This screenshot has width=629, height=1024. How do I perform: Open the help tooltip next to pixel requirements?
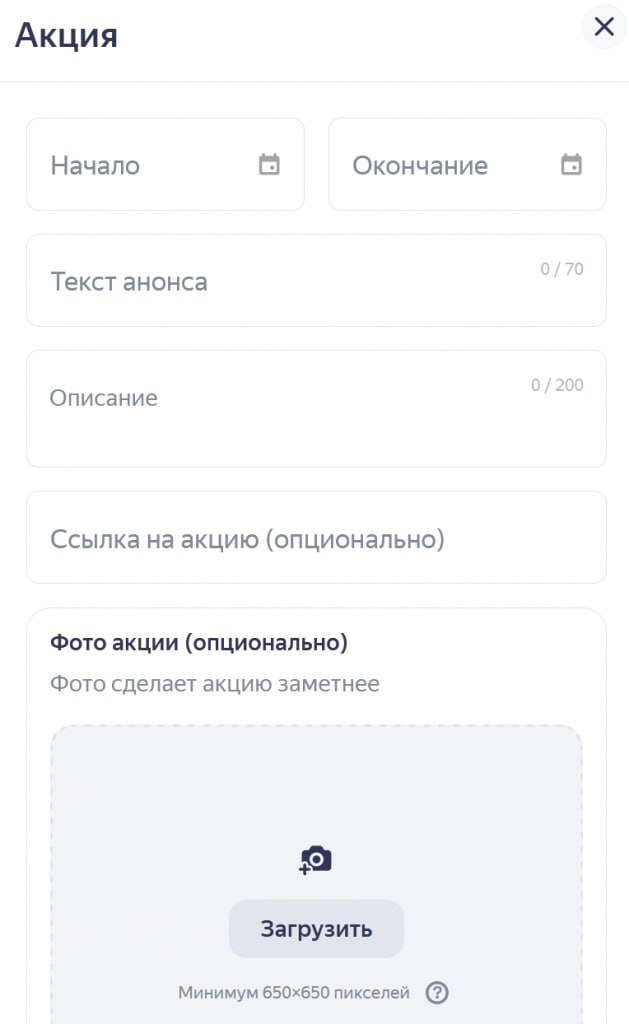[x=437, y=992]
